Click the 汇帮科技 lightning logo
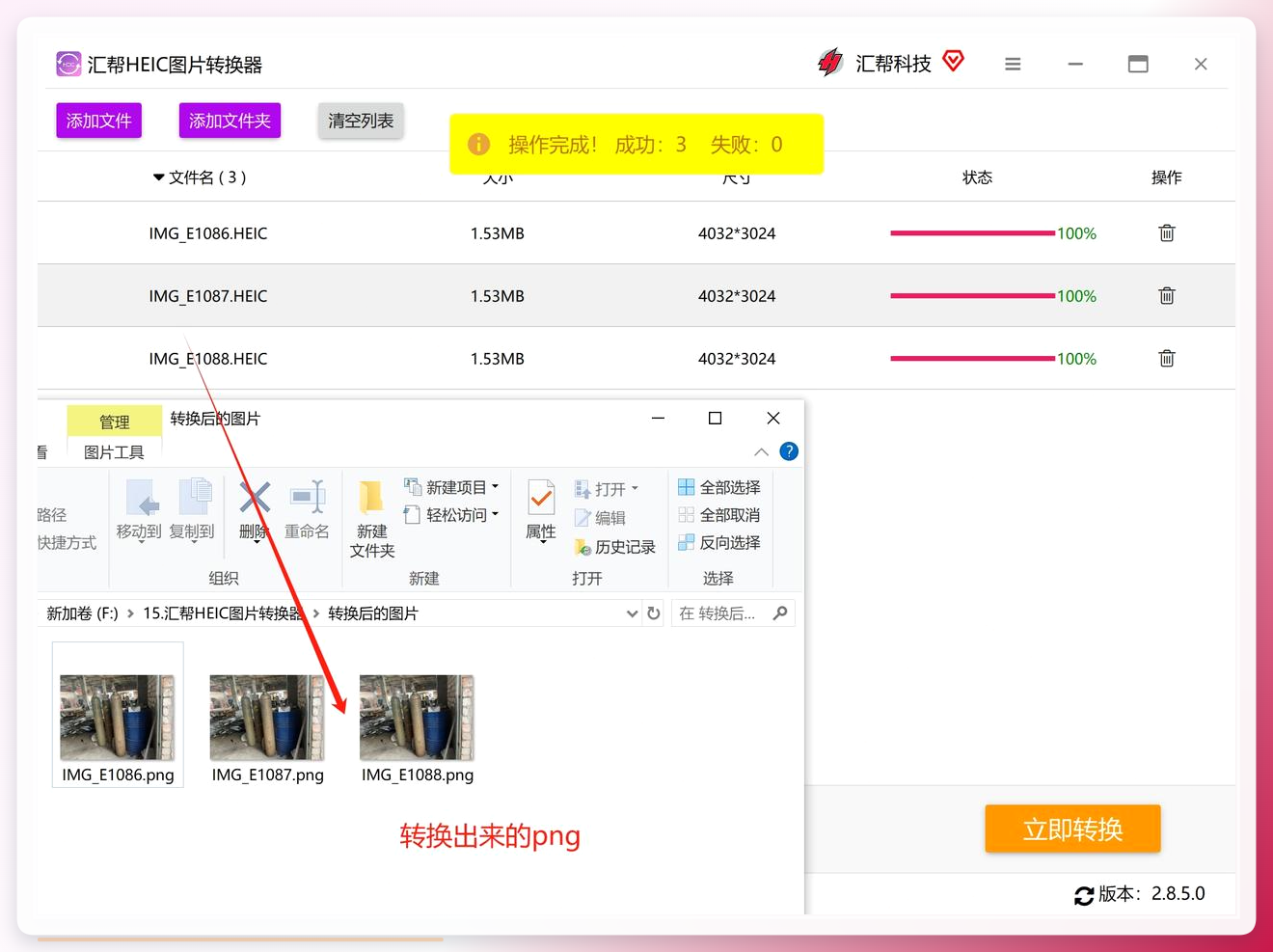This screenshot has height=952, width=1273. 829,63
